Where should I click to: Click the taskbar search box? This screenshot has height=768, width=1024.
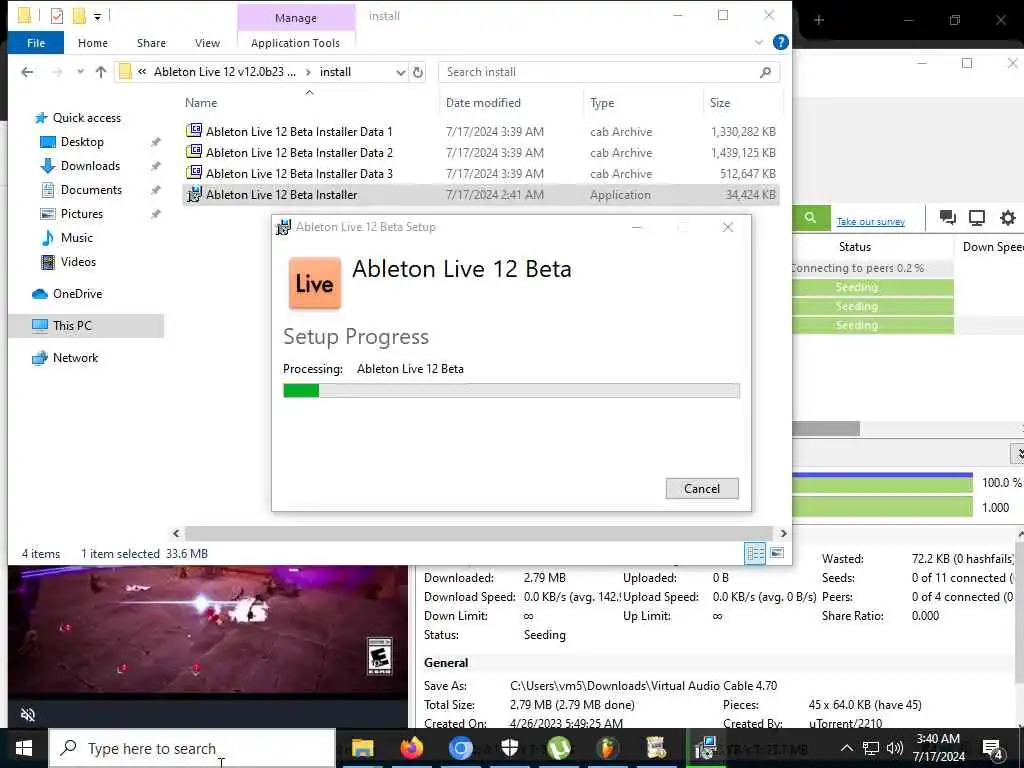[x=193, y=748]
